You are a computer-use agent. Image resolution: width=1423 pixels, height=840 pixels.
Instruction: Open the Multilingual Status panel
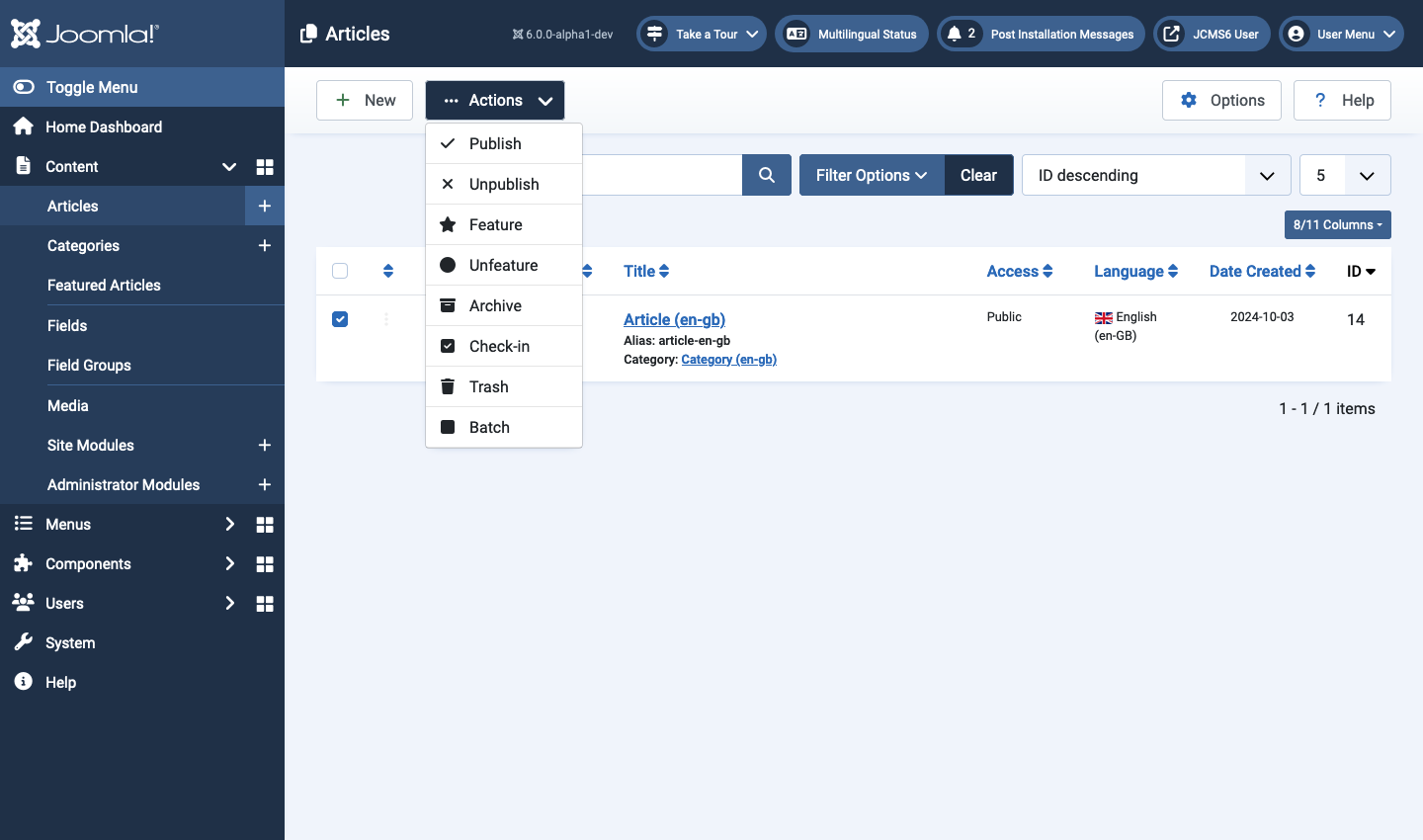tap(851, 33)
